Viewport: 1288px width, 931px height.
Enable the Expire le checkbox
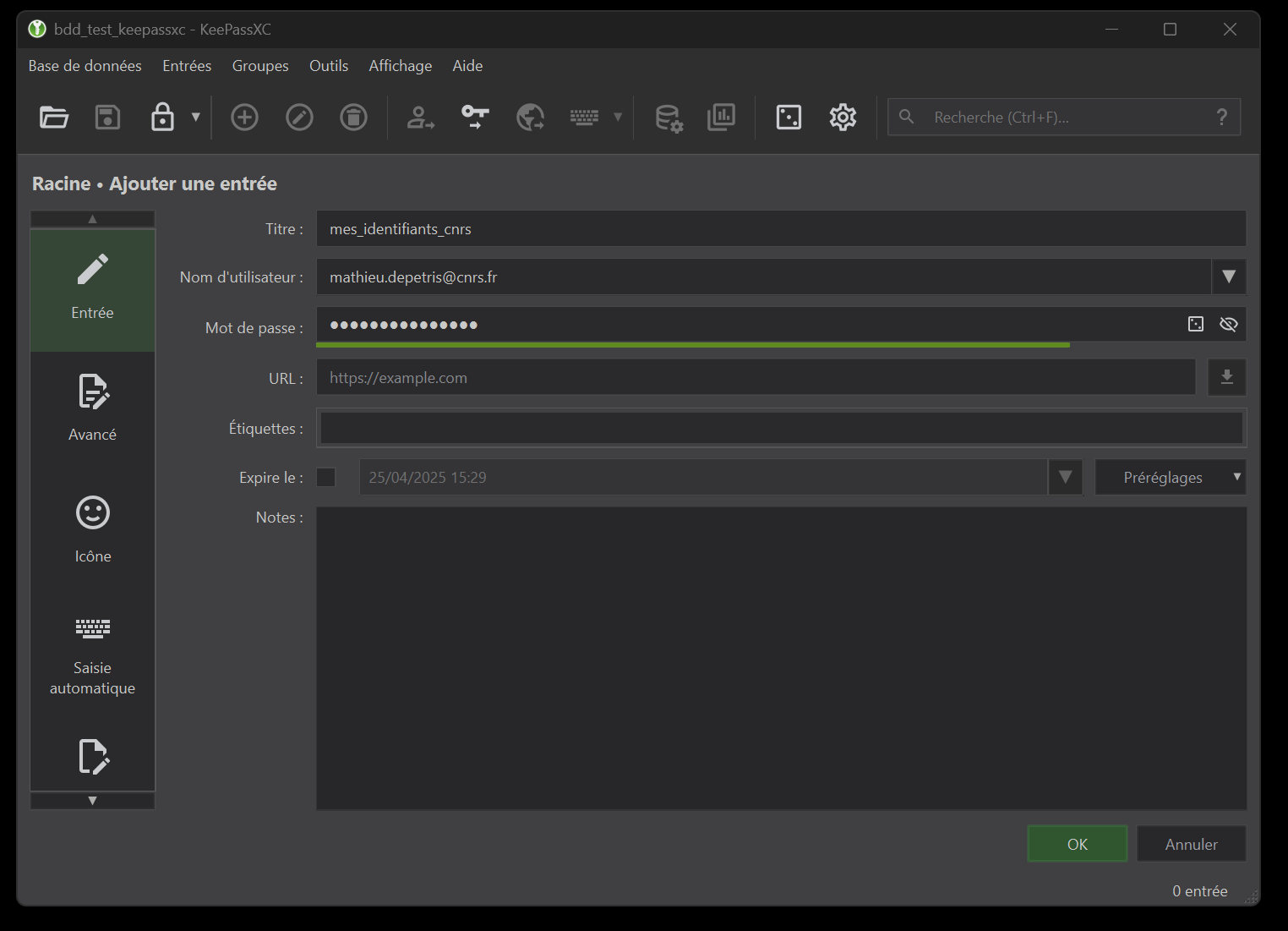(325, 477)
